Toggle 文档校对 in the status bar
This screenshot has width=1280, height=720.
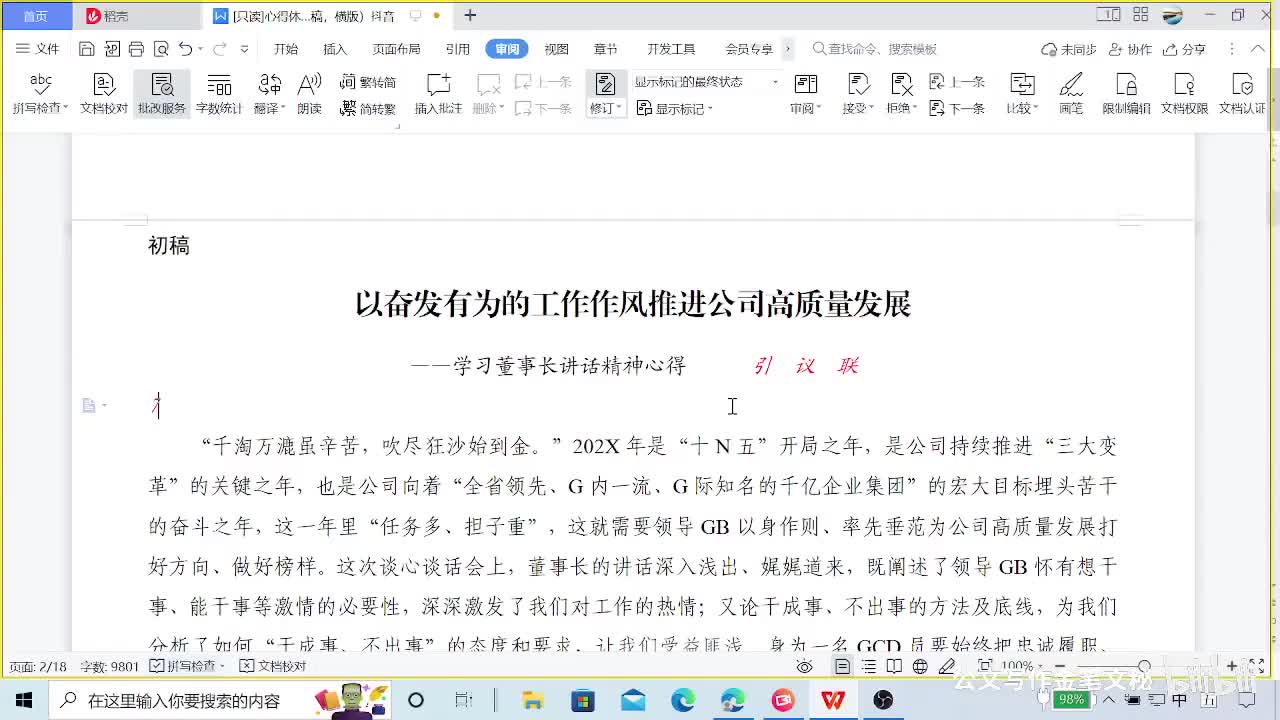(x=274, y=666)
